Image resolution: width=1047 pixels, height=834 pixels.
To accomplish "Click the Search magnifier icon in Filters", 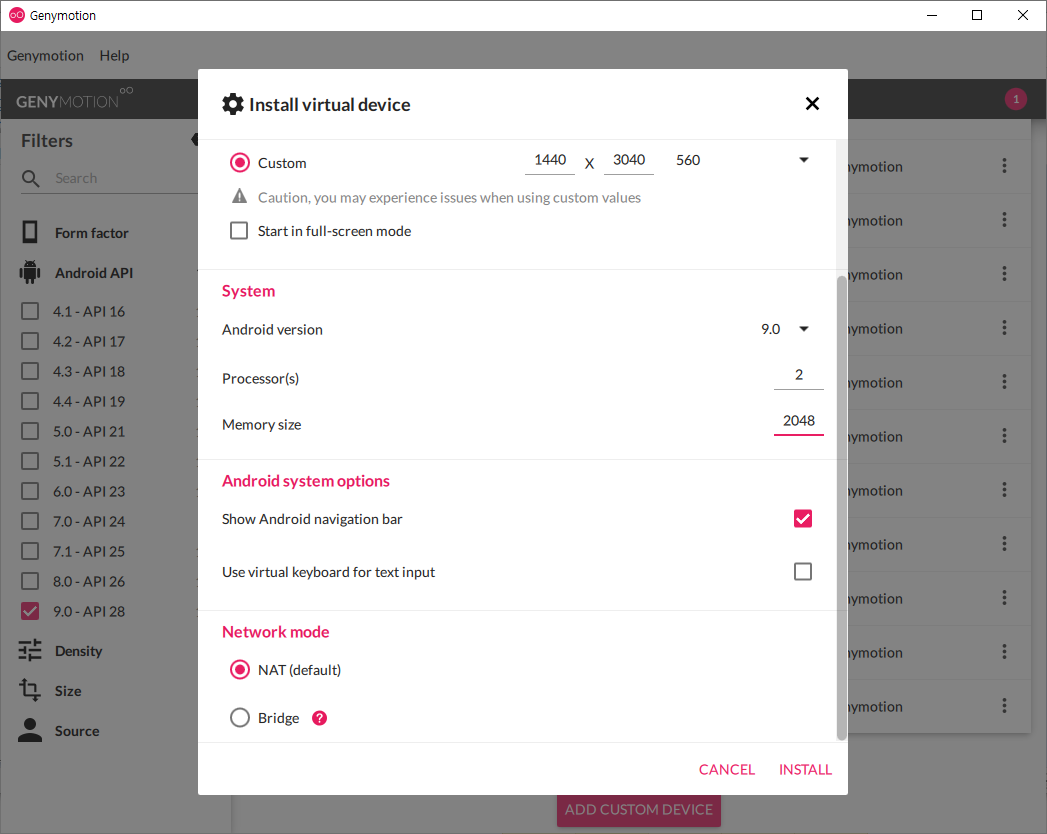I will coord(31,178).
